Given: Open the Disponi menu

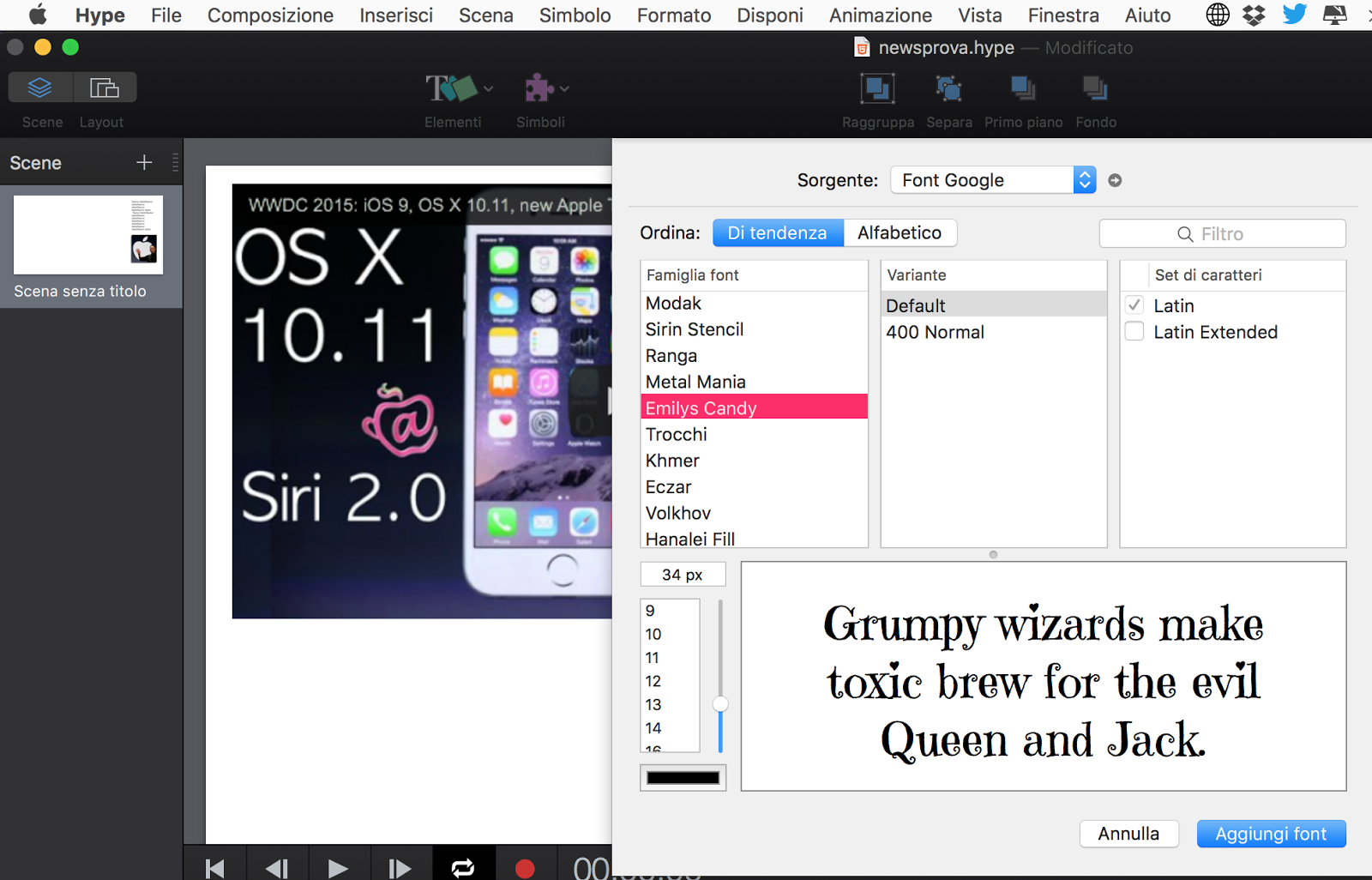Looking at the screenshot, I should pos(770,15).
